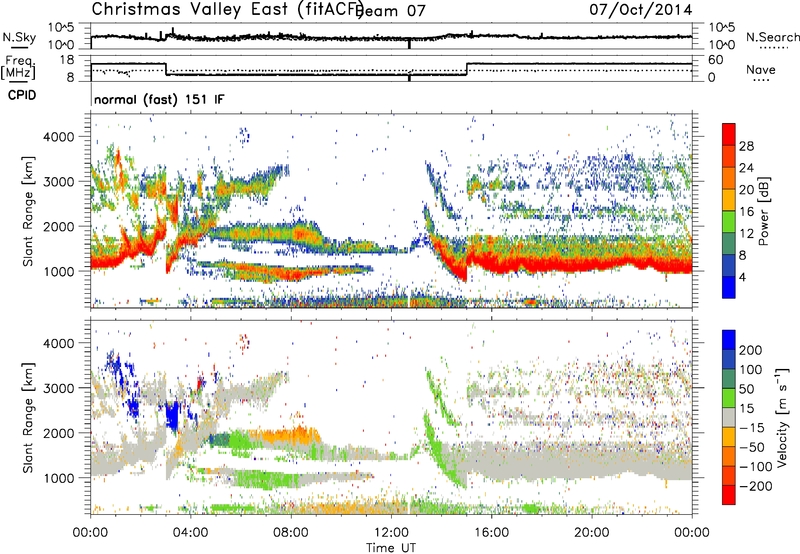Click the "-100" label on Velocity colorbar
Image resolution: width=800 pixels, height=554 pixels.
[x=755, y=467]
